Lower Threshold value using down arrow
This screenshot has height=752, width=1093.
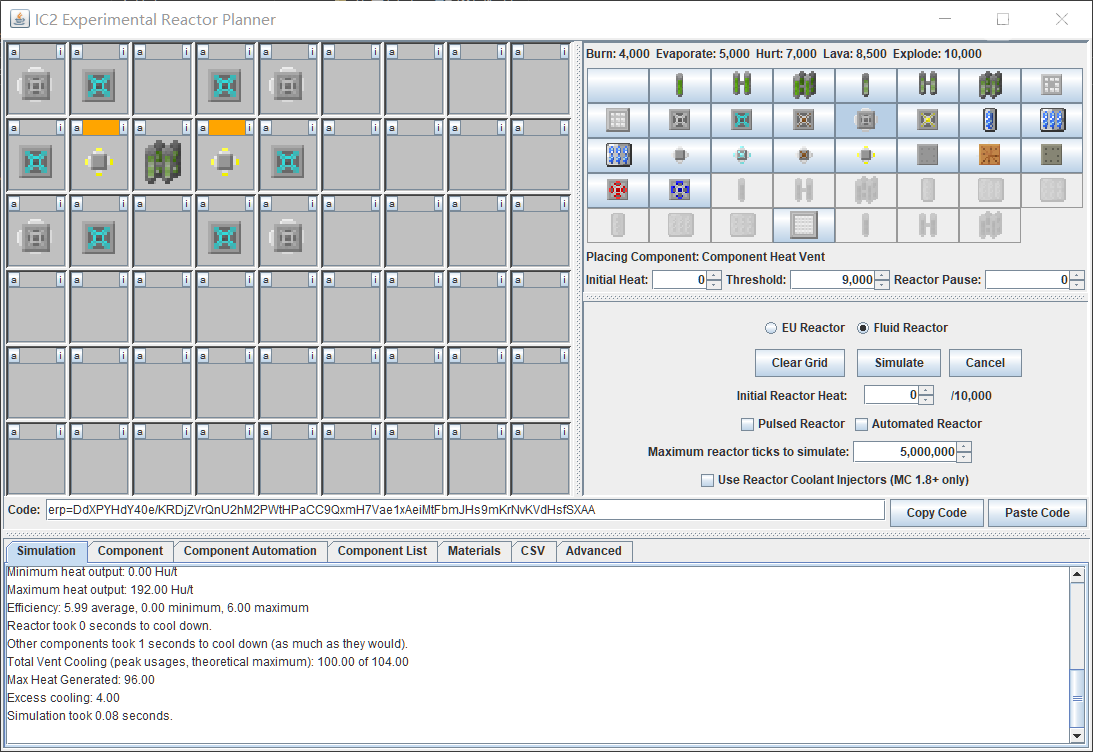pos(882,284)
